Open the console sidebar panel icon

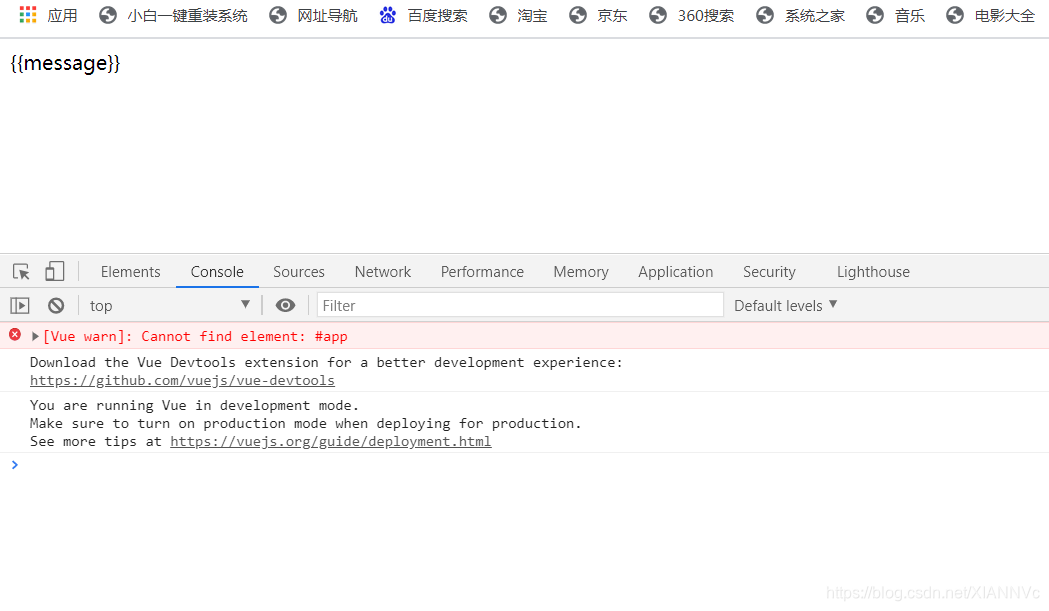[18, 305]
